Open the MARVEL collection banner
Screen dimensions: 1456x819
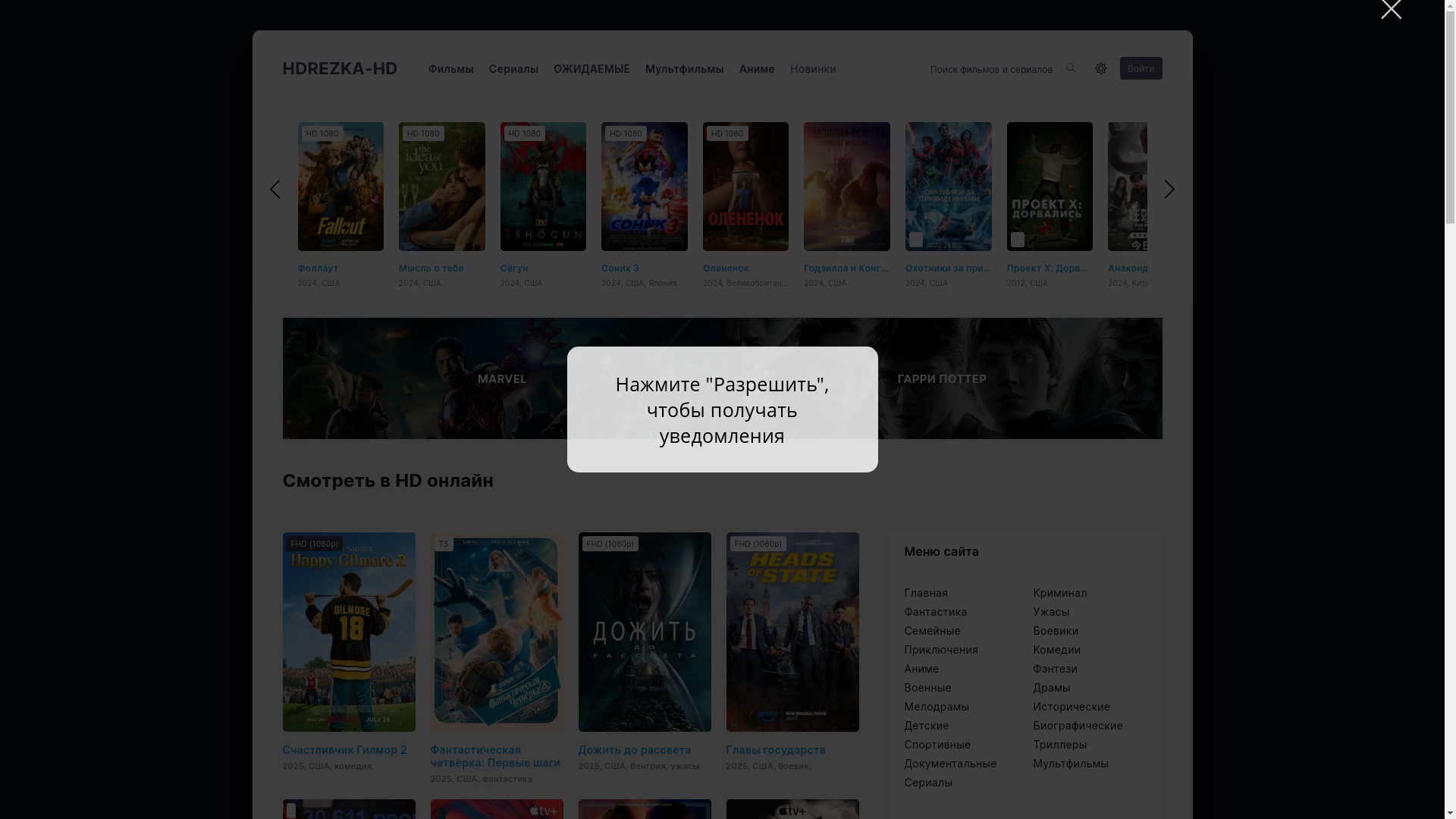[x=502, y=378]
